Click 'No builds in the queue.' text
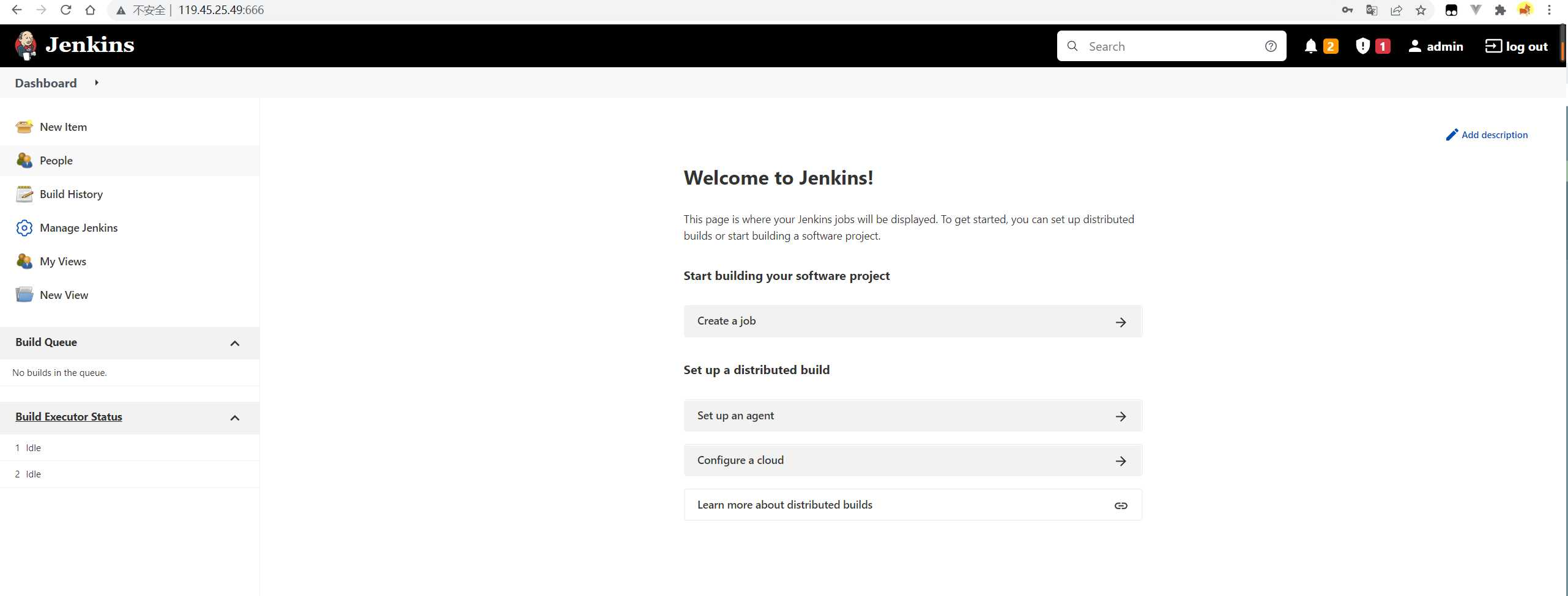The height and width of the screenshot is (596, 1568). (59, 373)
